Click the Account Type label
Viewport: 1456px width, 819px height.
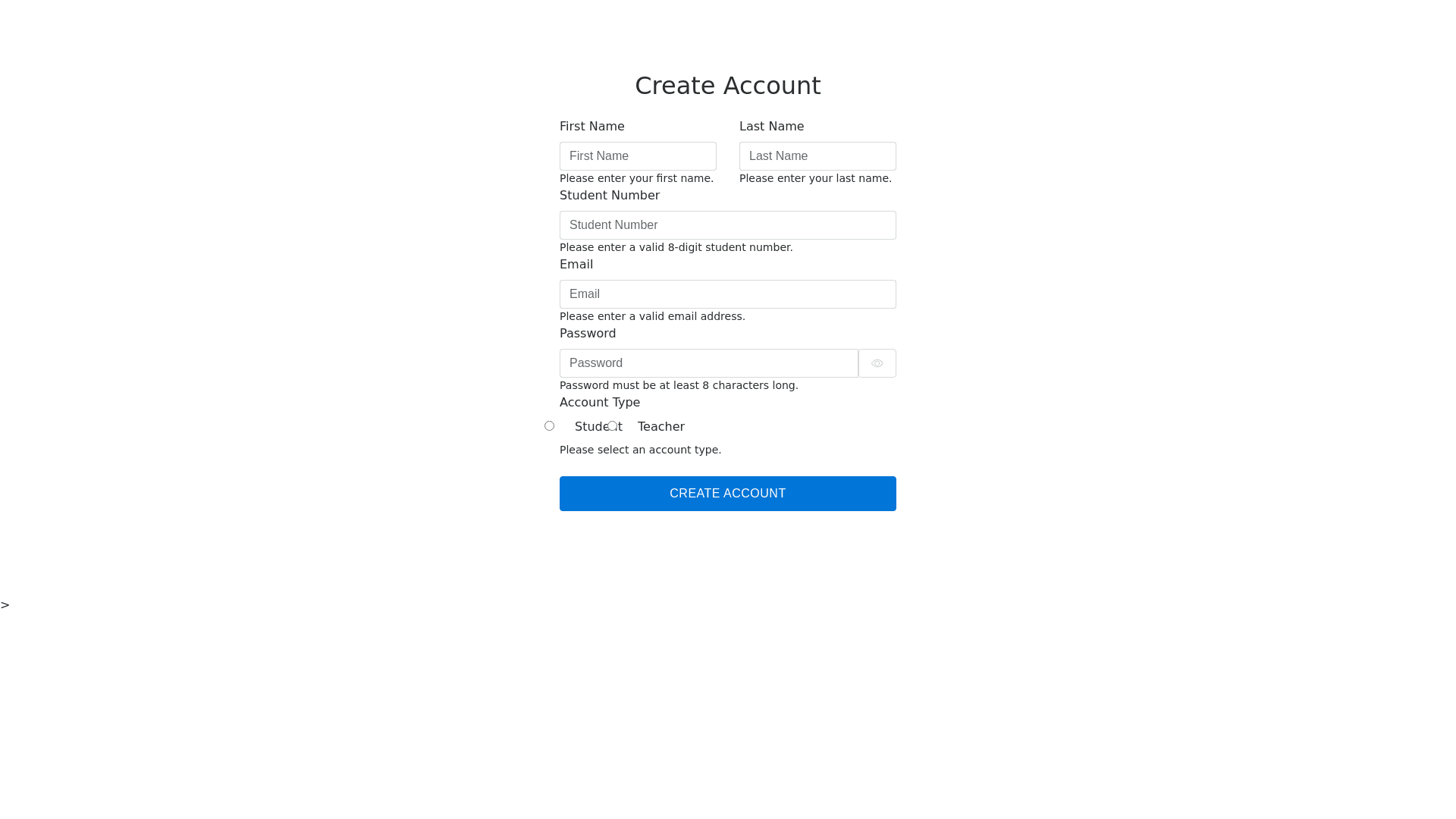point(600,403)
